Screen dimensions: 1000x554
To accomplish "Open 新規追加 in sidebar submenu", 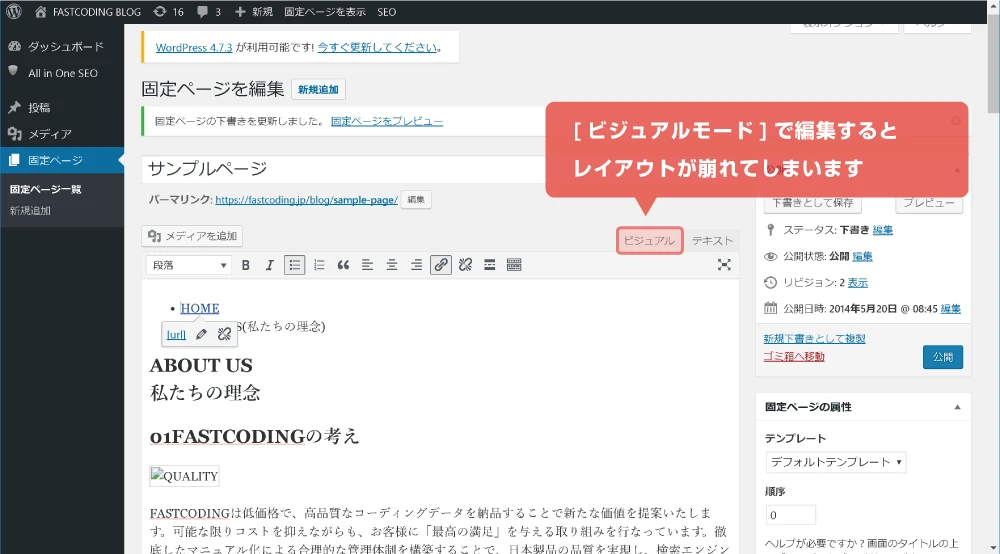I will 30,210.
